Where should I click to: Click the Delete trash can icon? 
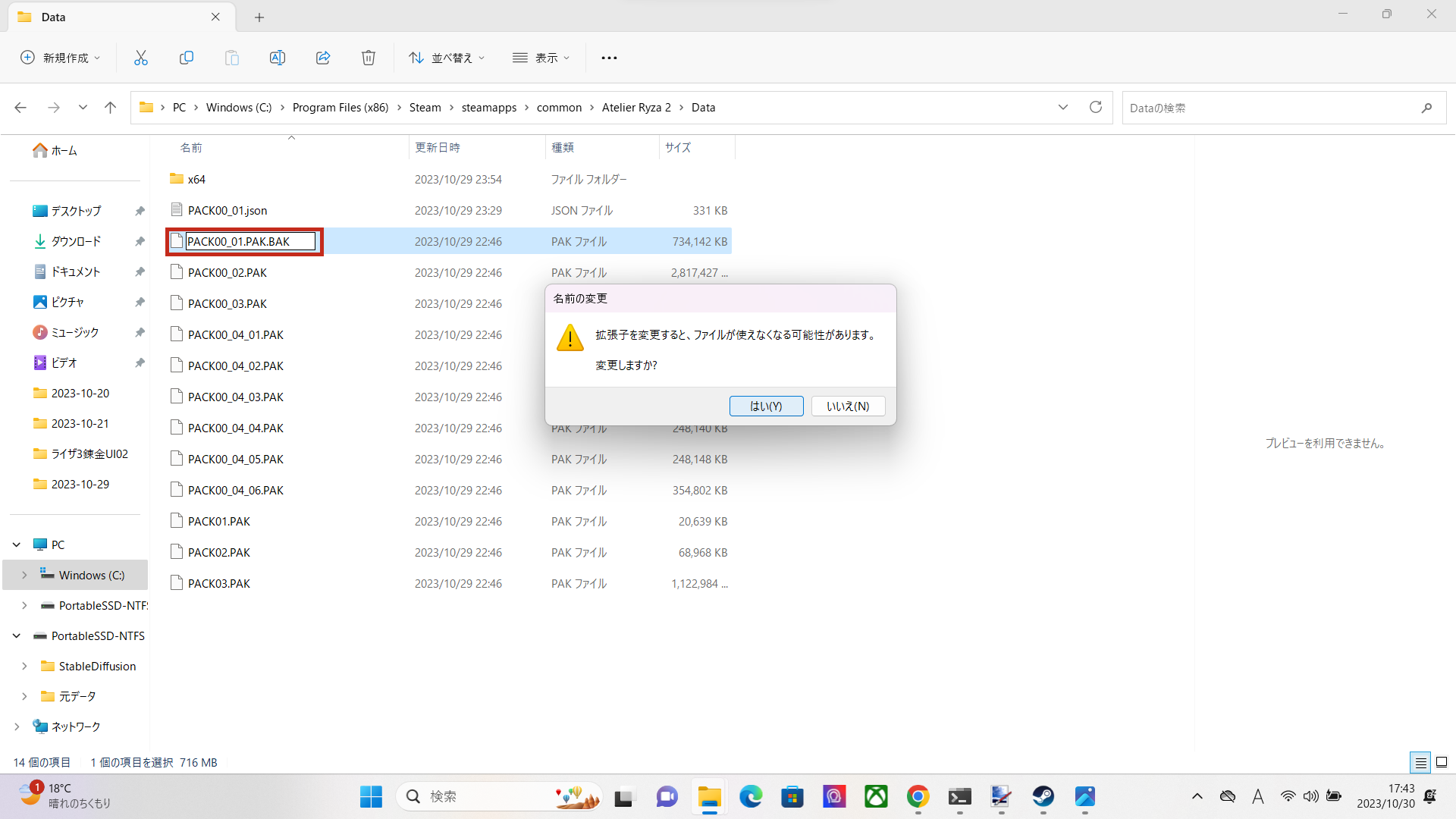(369, 58)
